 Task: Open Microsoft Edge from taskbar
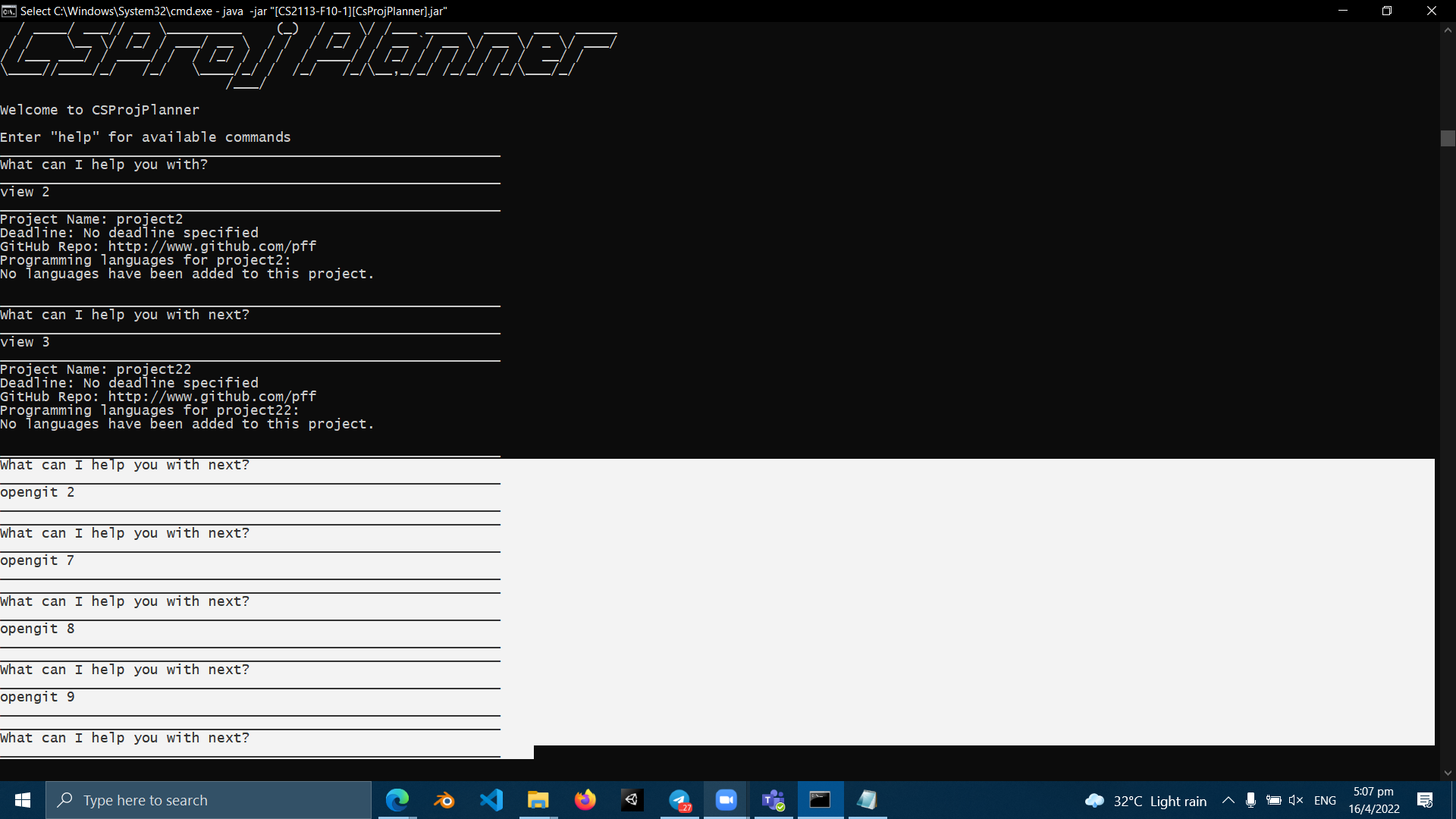(397, 800)
